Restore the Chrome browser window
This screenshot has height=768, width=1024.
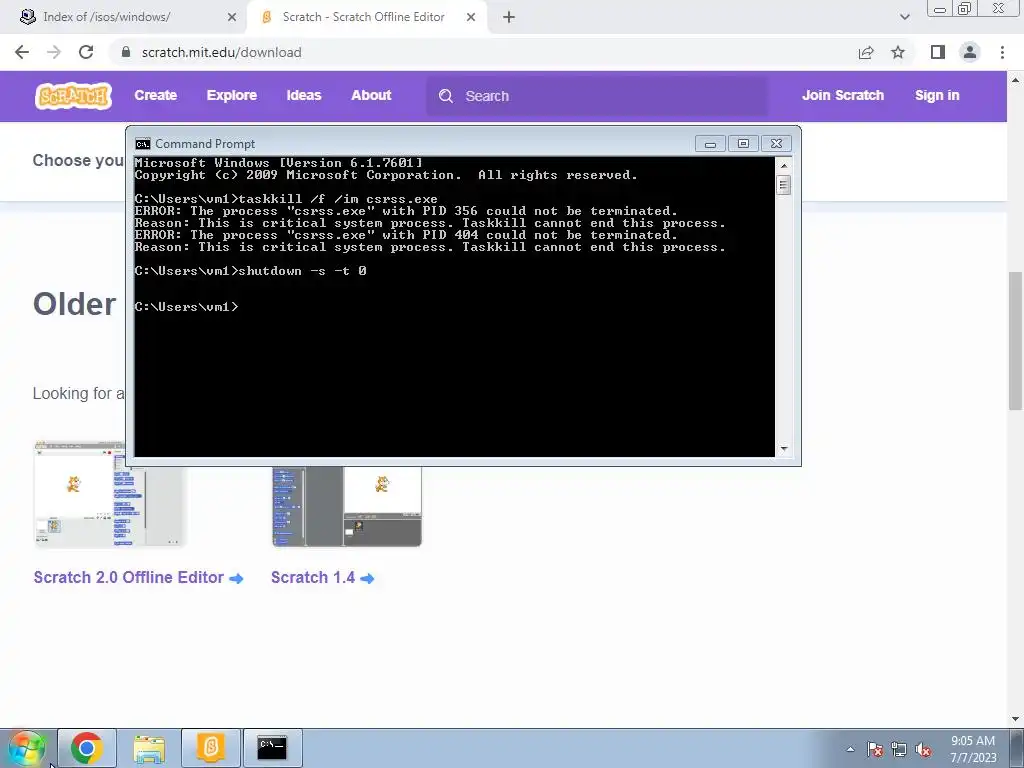pos(964,8)
